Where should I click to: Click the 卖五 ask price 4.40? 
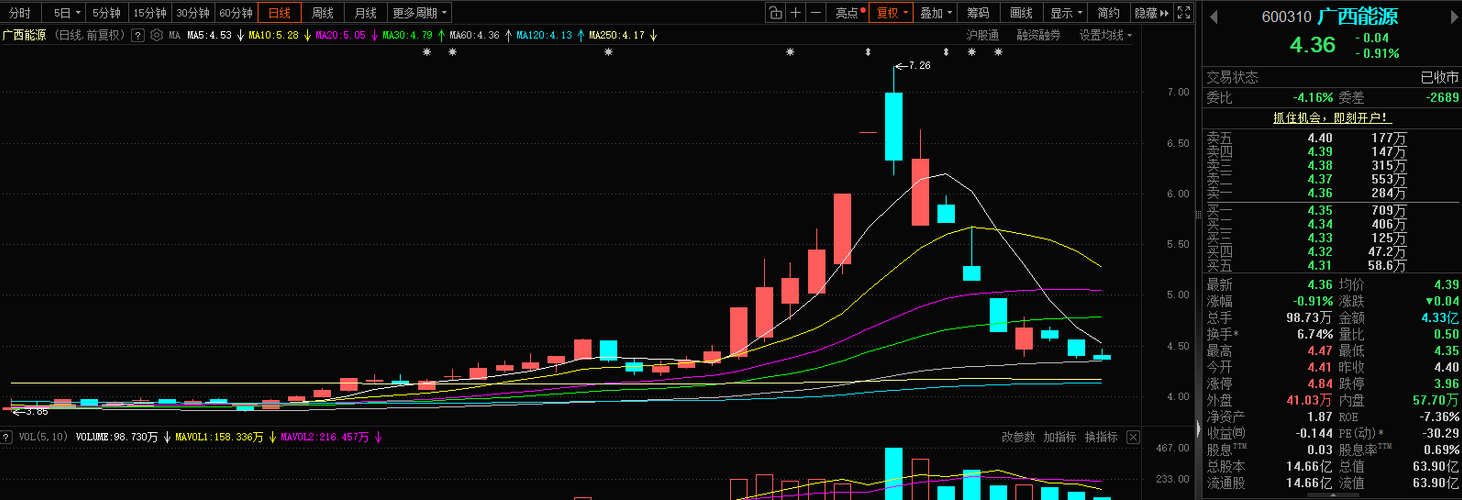(x=1320, y=138)
